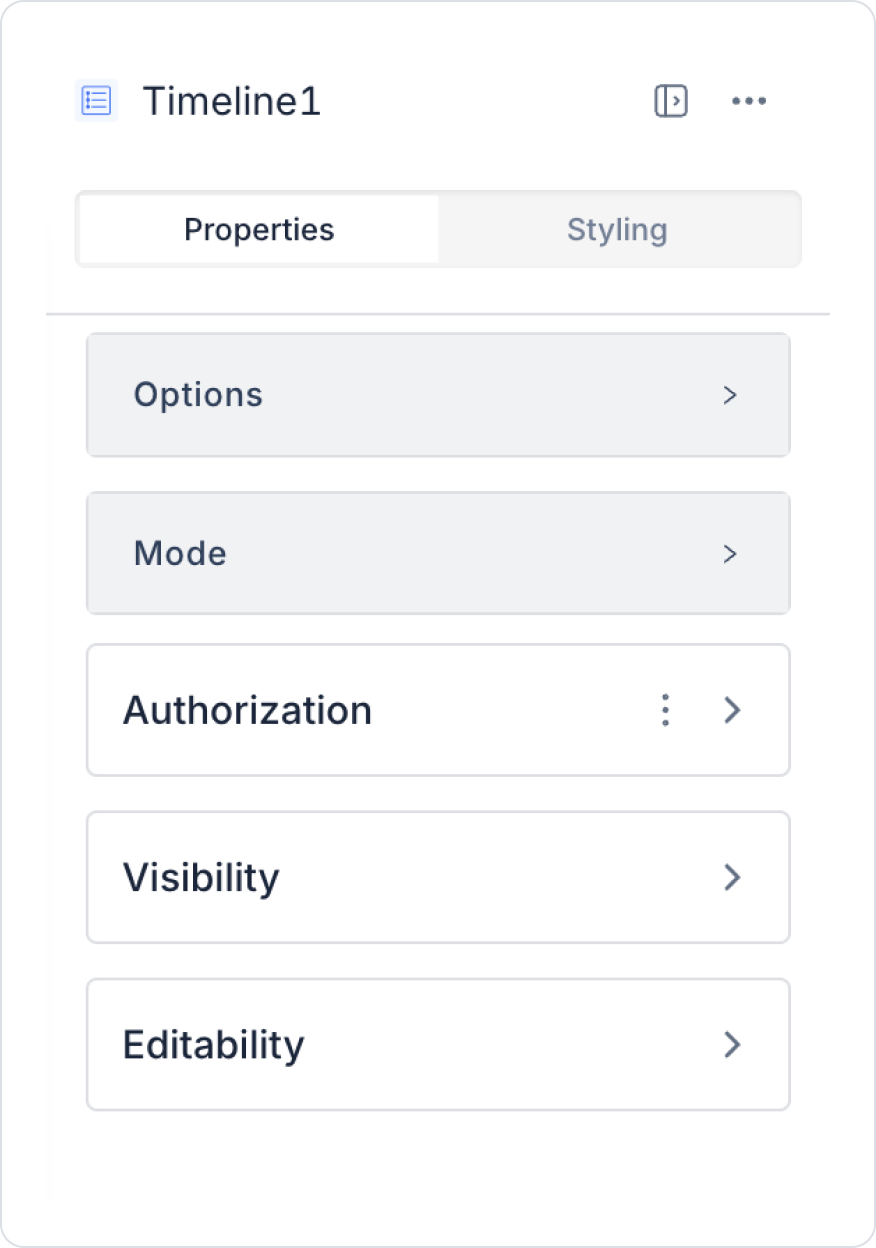Open the Authorization vertical dots menu

pyautogui.click(x=665, y=711)
